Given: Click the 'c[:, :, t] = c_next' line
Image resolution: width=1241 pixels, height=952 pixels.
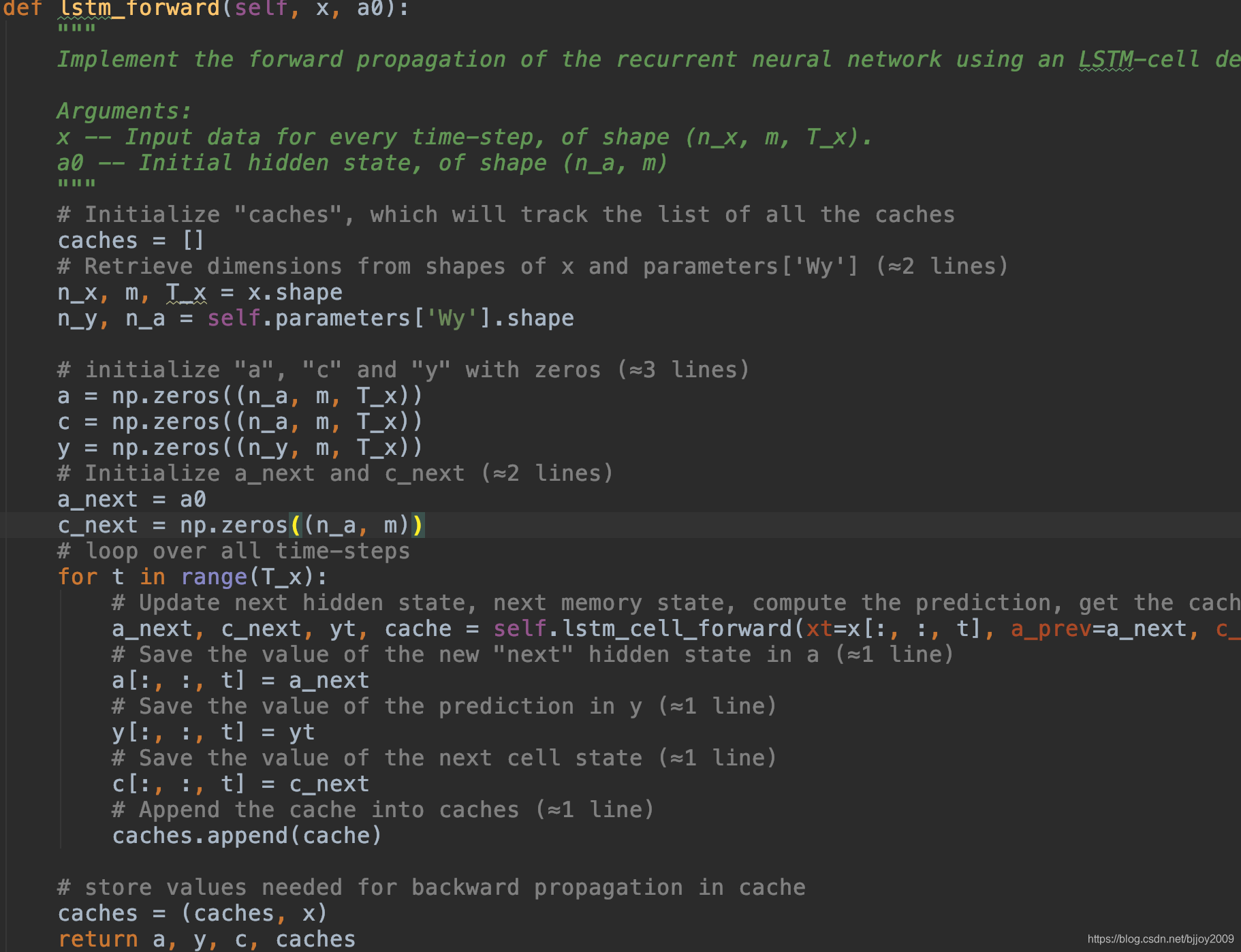Looking at the screenshot, I should point(241,784).
